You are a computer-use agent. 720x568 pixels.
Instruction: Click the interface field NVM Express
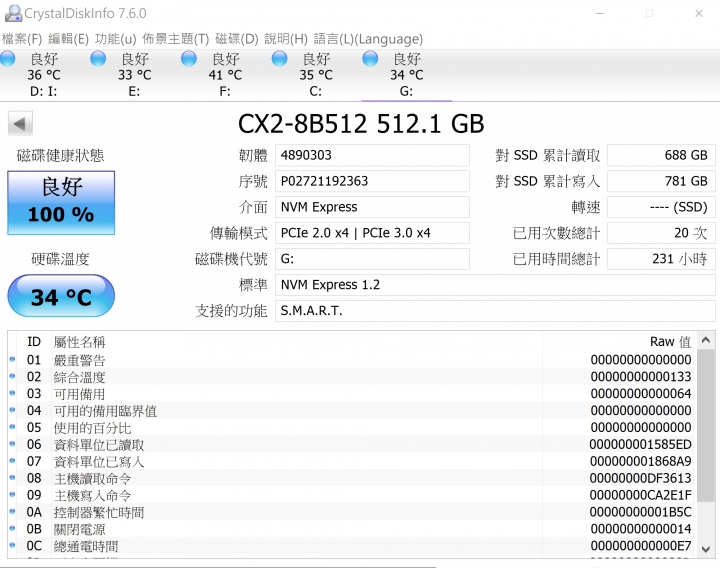point(372,207)
